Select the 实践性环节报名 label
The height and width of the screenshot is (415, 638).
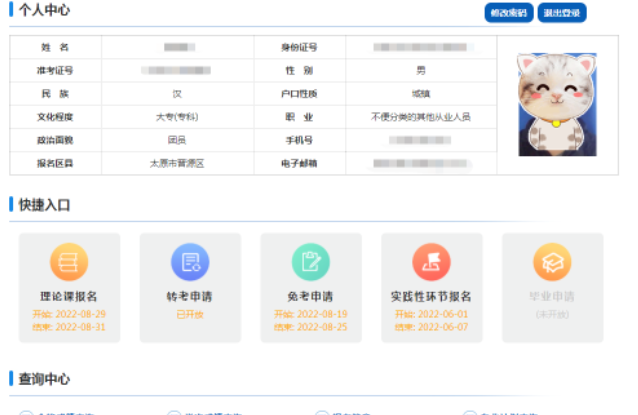tap(431, 297)
